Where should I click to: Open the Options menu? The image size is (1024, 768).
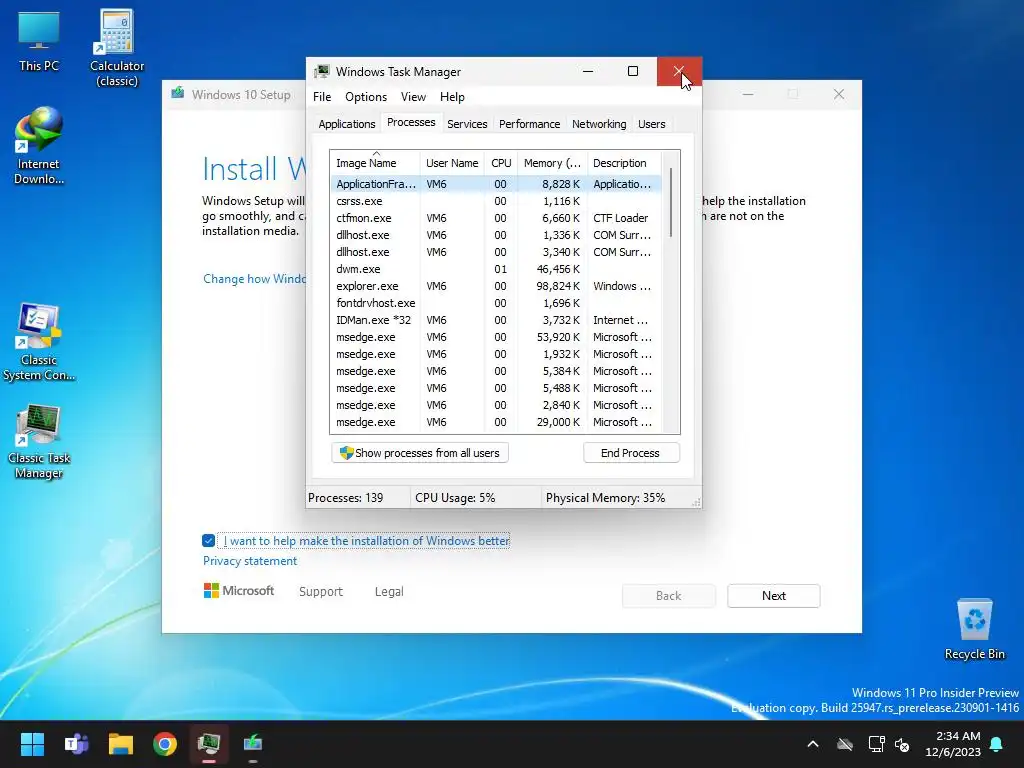pos(366,97)
